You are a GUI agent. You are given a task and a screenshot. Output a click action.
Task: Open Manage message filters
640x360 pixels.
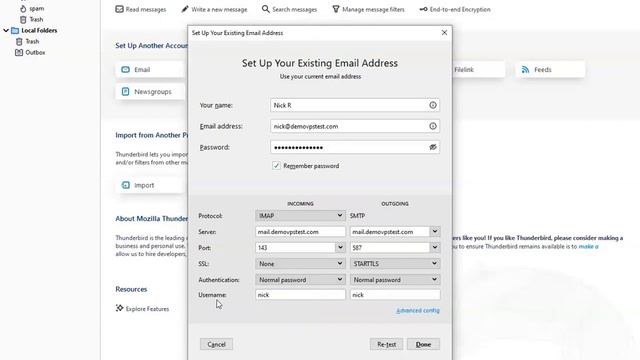[368, 9]
